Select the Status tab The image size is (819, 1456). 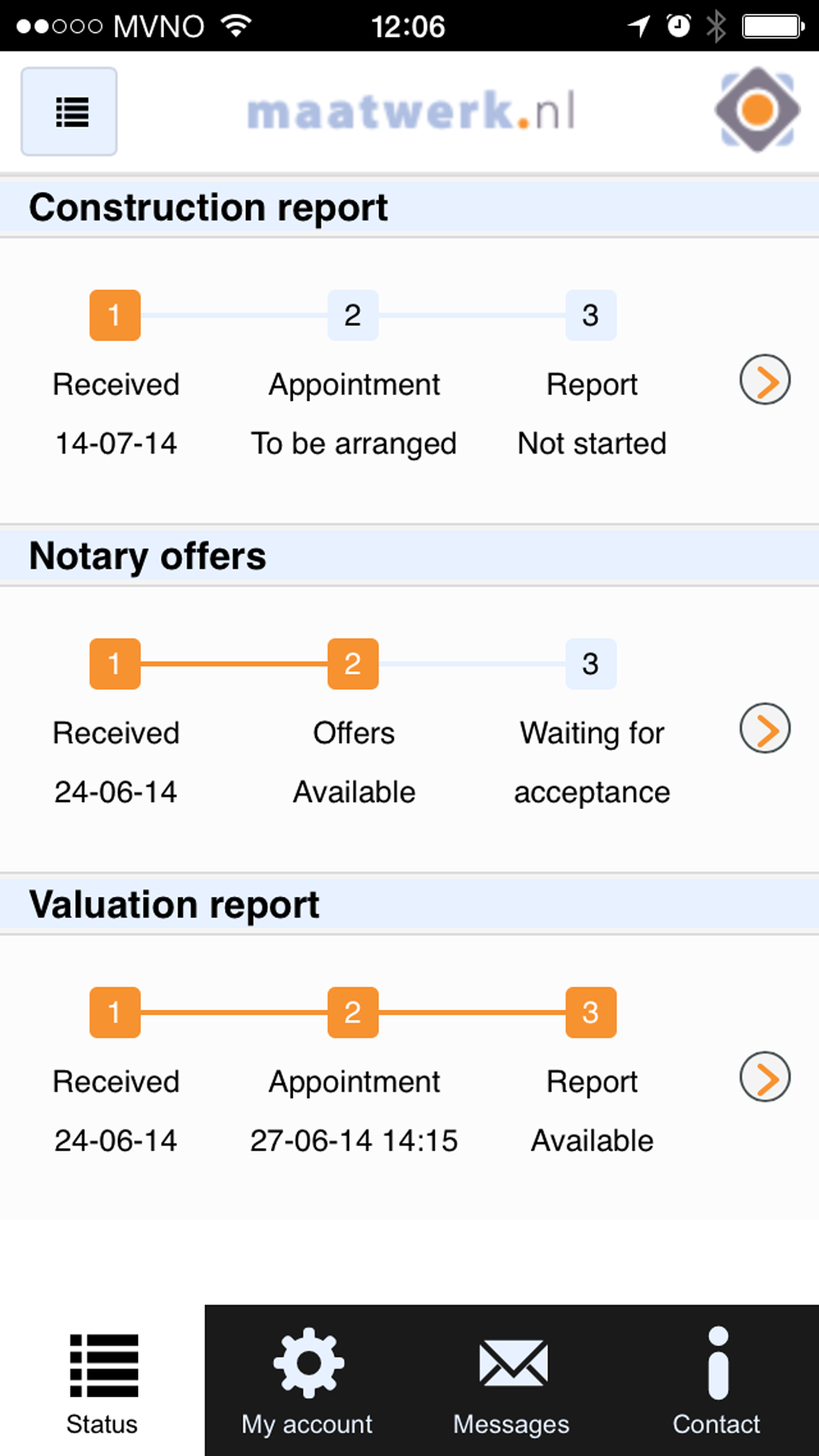(102, 1381)
